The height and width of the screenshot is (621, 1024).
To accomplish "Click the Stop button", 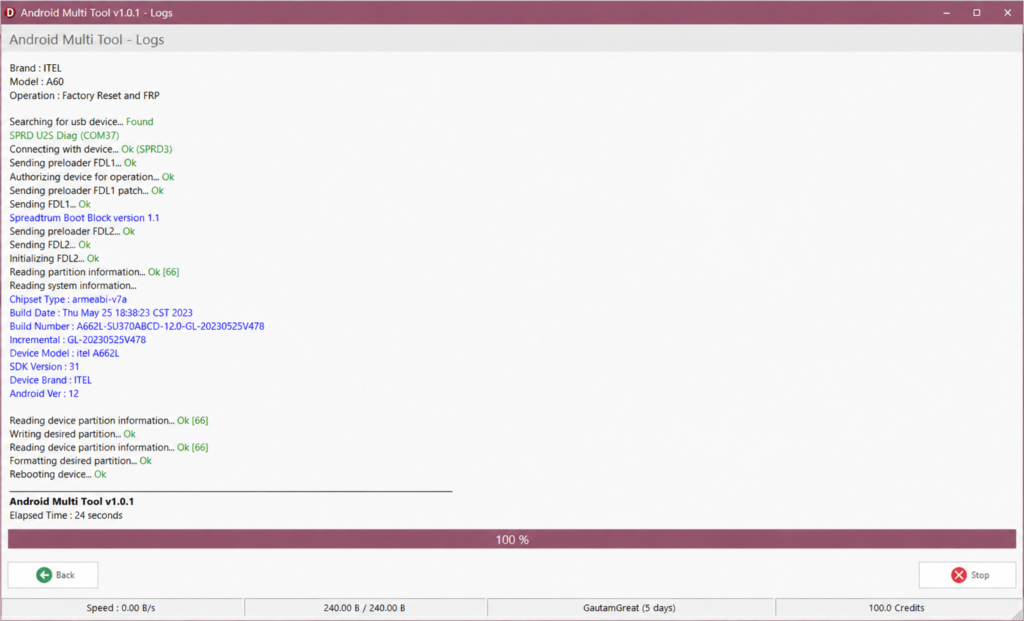I will [967, 575].
